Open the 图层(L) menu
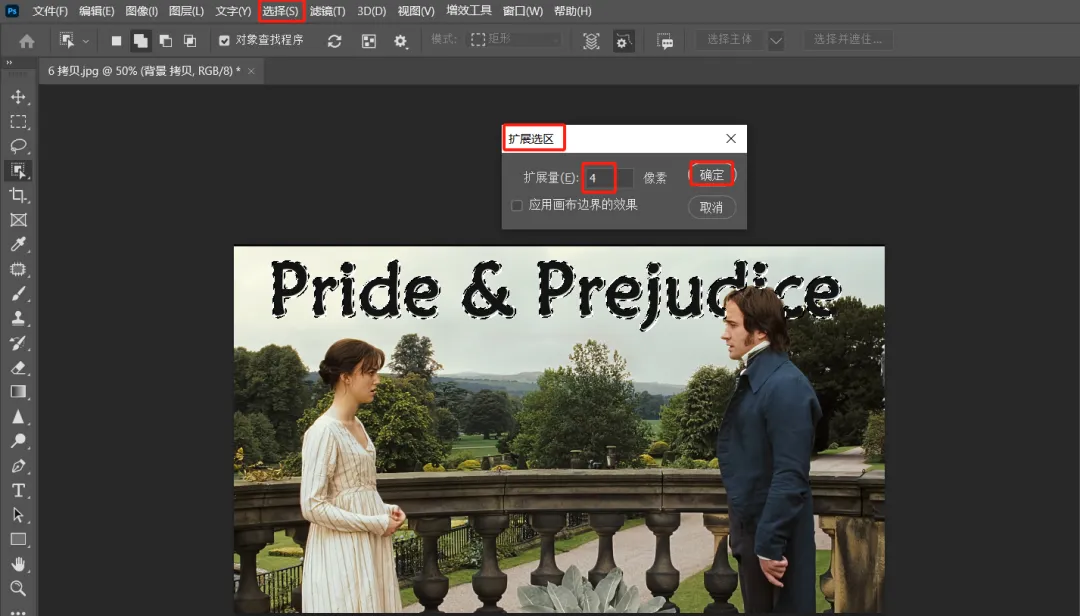Screen dimensions: 1080x616 click(187, 11)
